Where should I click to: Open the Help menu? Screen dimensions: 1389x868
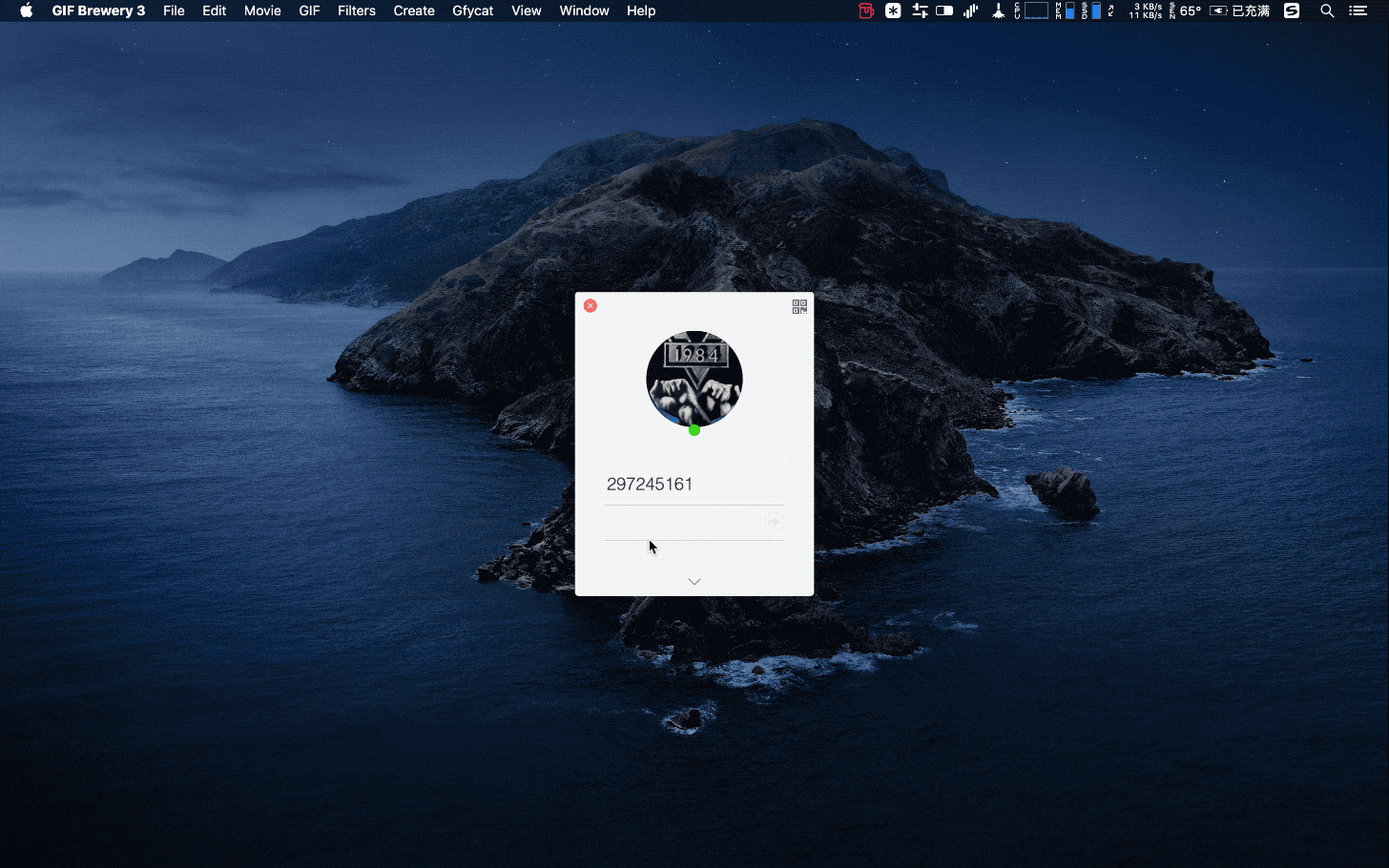pyautogui.click(x=641, y=10)
